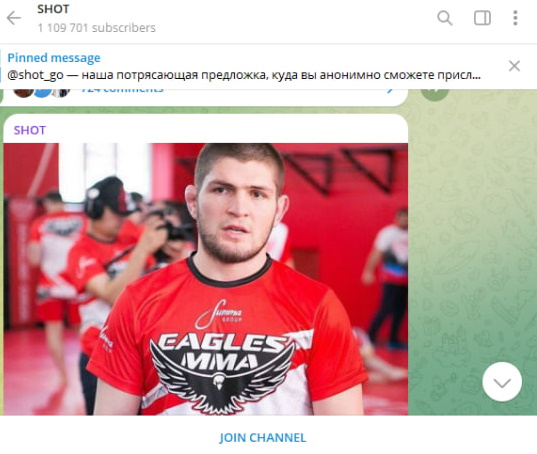
Task: Click the green share button beside post
Action: pyautogui.click(x=435, y=94)
